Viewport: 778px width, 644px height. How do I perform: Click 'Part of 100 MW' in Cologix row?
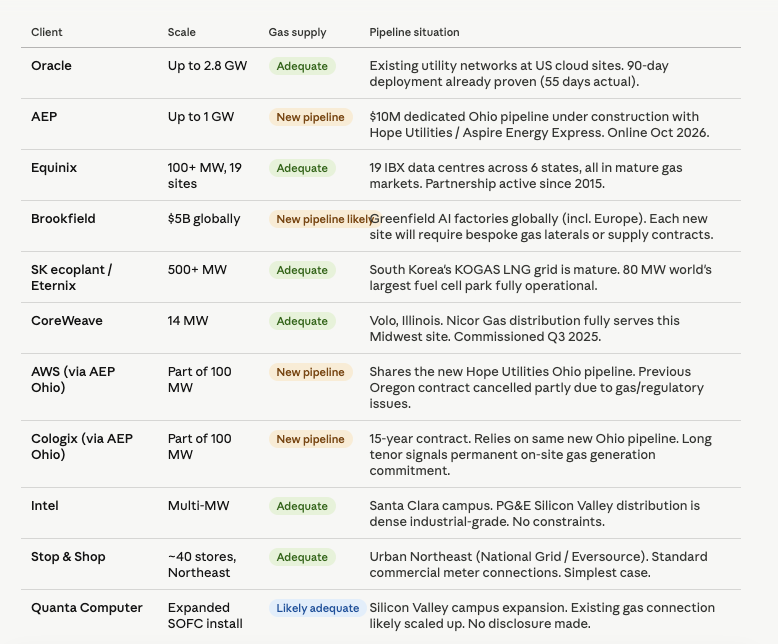point(199,447)
